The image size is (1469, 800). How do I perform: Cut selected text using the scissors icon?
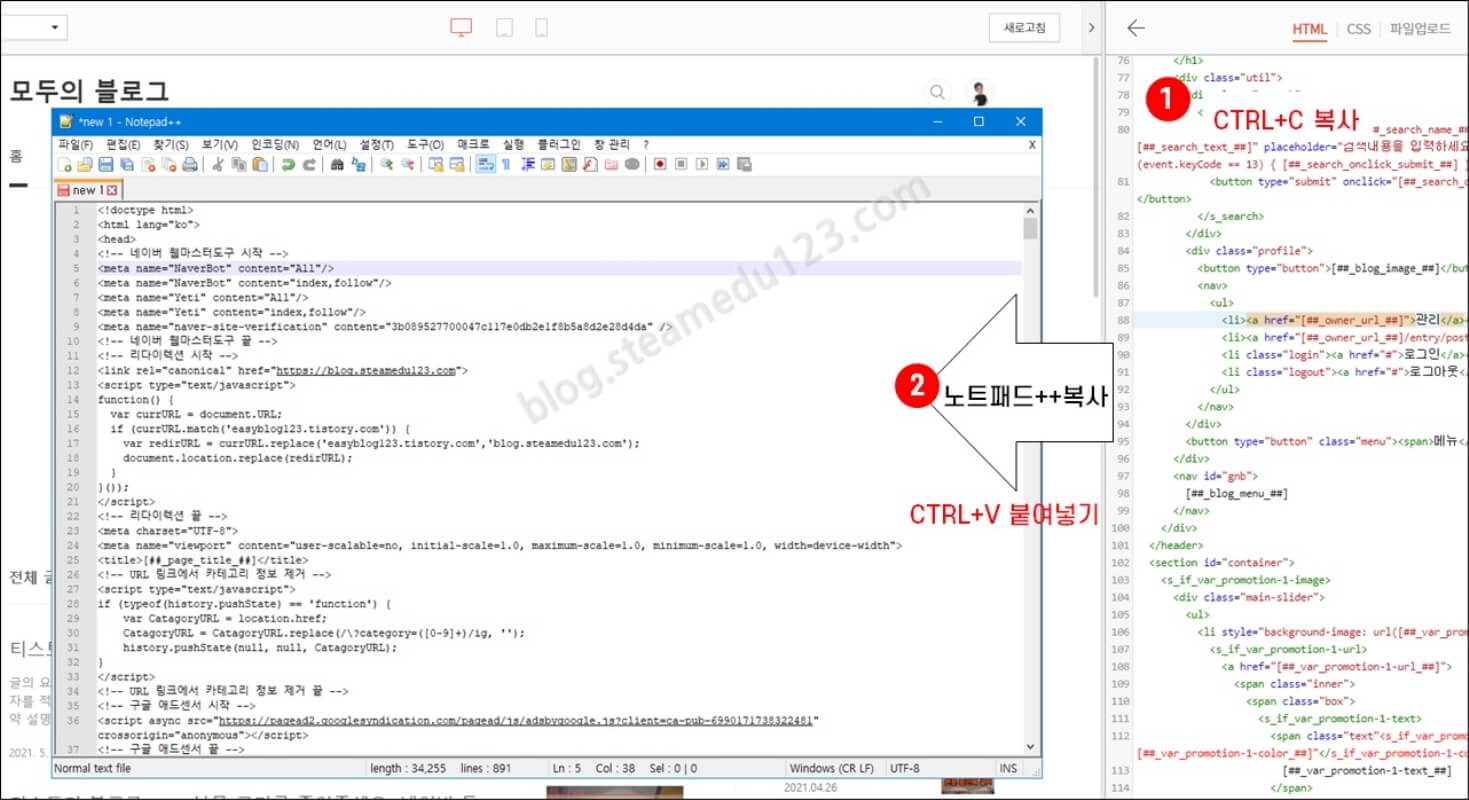[216, 166]
